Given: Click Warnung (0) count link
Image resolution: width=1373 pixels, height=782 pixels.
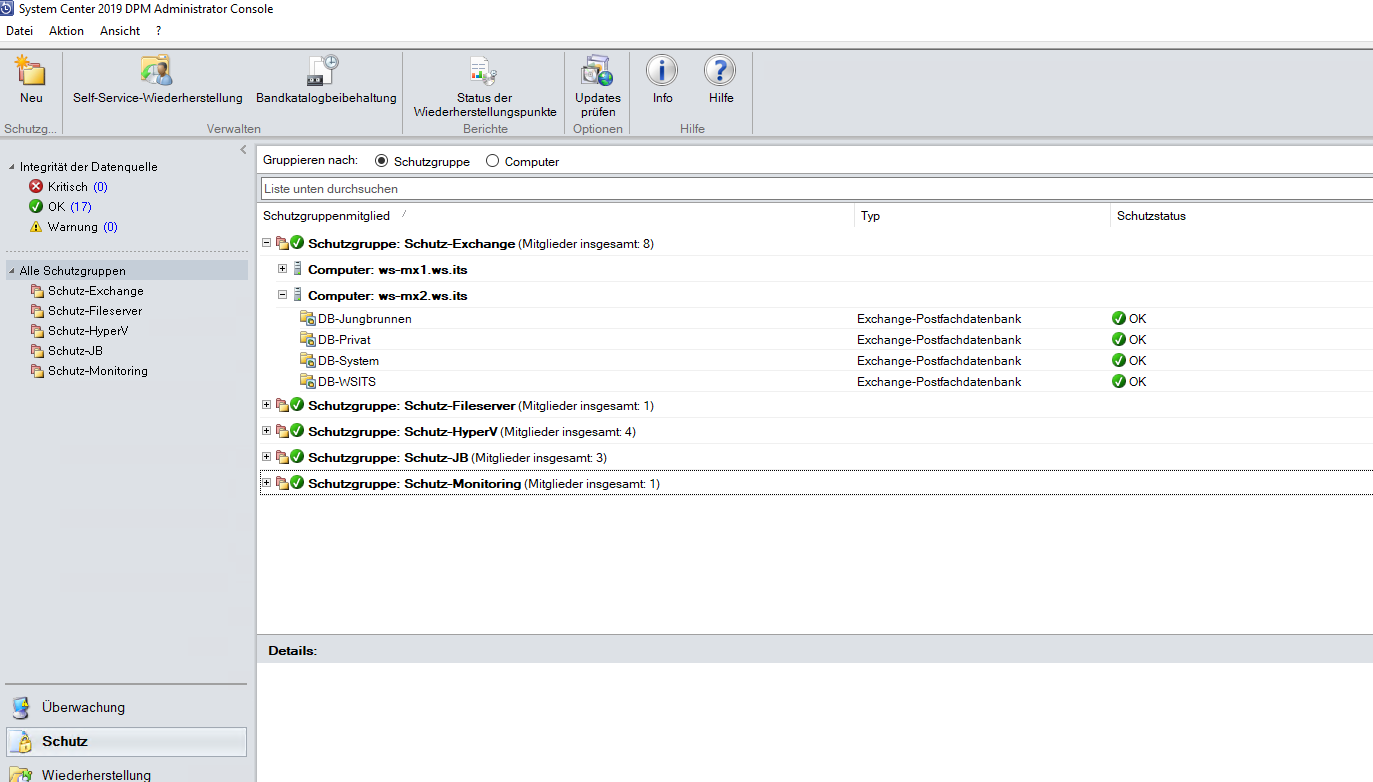Looking at the screenshot, I should tap(110, 227).
